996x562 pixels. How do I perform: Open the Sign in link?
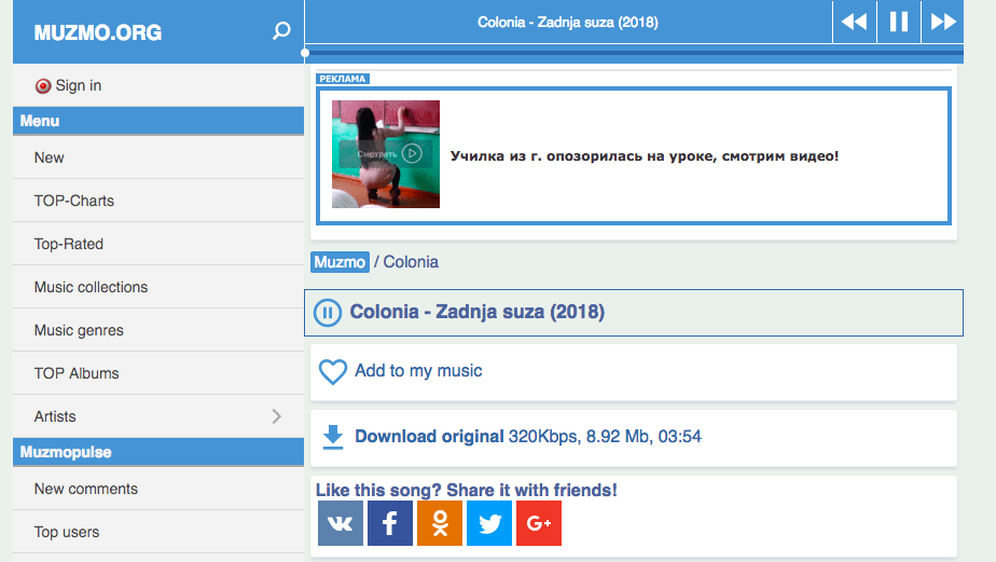coord(78,86)
